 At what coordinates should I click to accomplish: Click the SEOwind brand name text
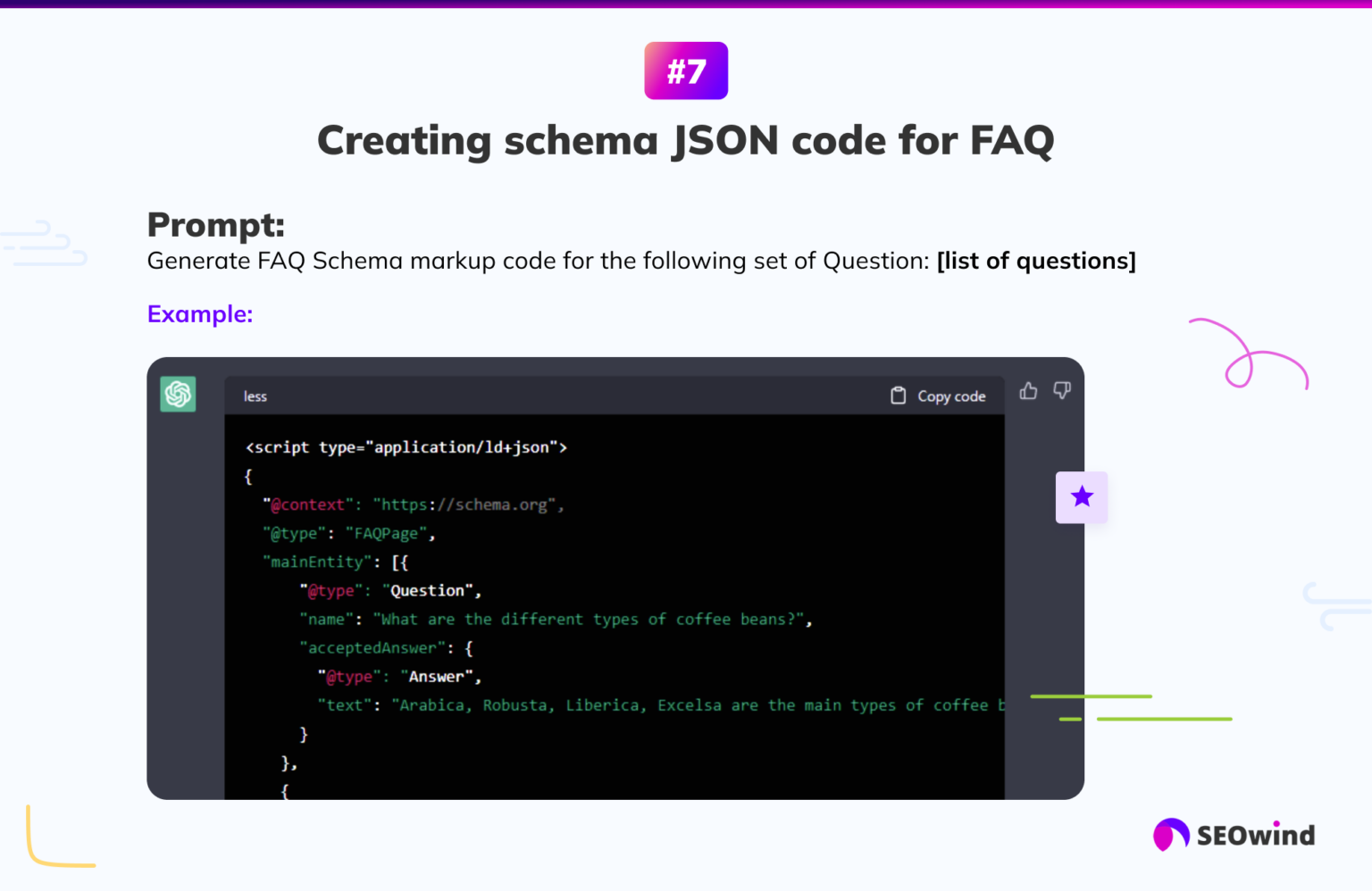pos(1255,836)
